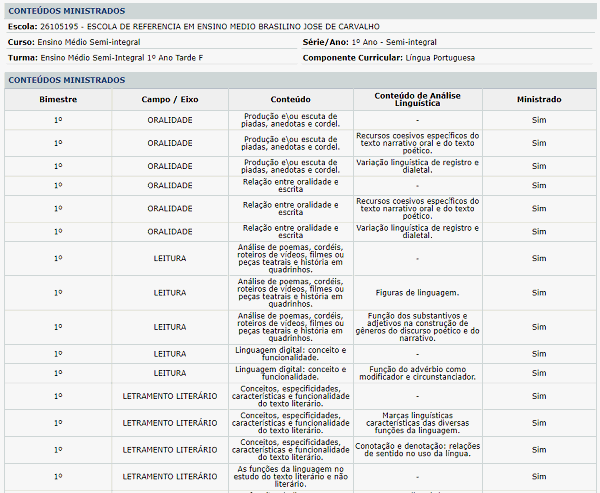
Task: Click the Figuras de linguagem cell
Action: [417, 293]
